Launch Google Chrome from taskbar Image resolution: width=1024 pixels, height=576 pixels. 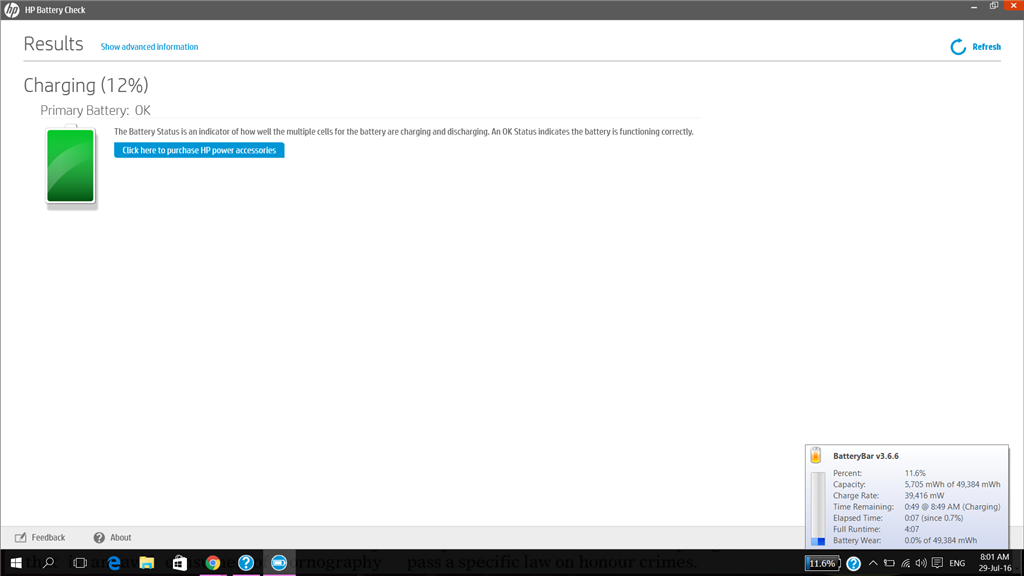(x=213, y=563)
